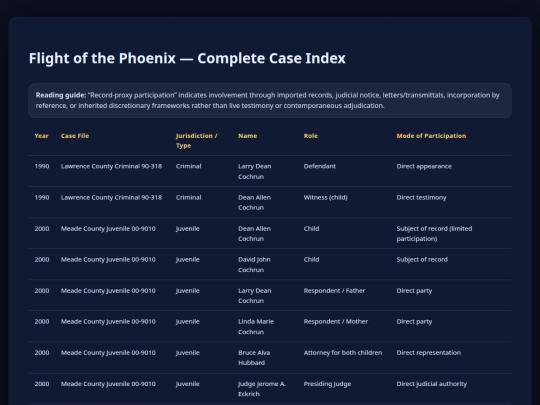Click Judge Jerome A. Eckrich name cell
This screenshot has height=405, width=540.
tap(262, 388)
